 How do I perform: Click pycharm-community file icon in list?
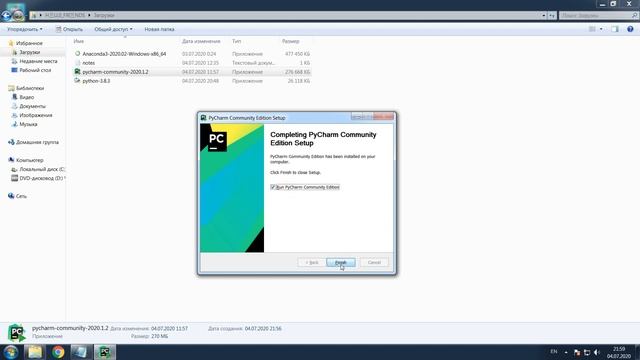pyautogui.click(x=78, y=71)
